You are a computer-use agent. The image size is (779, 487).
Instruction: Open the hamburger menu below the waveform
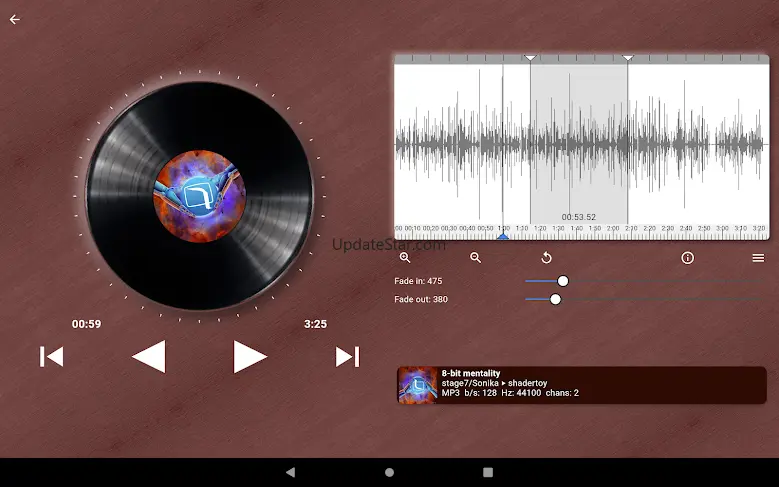(758, 258)
